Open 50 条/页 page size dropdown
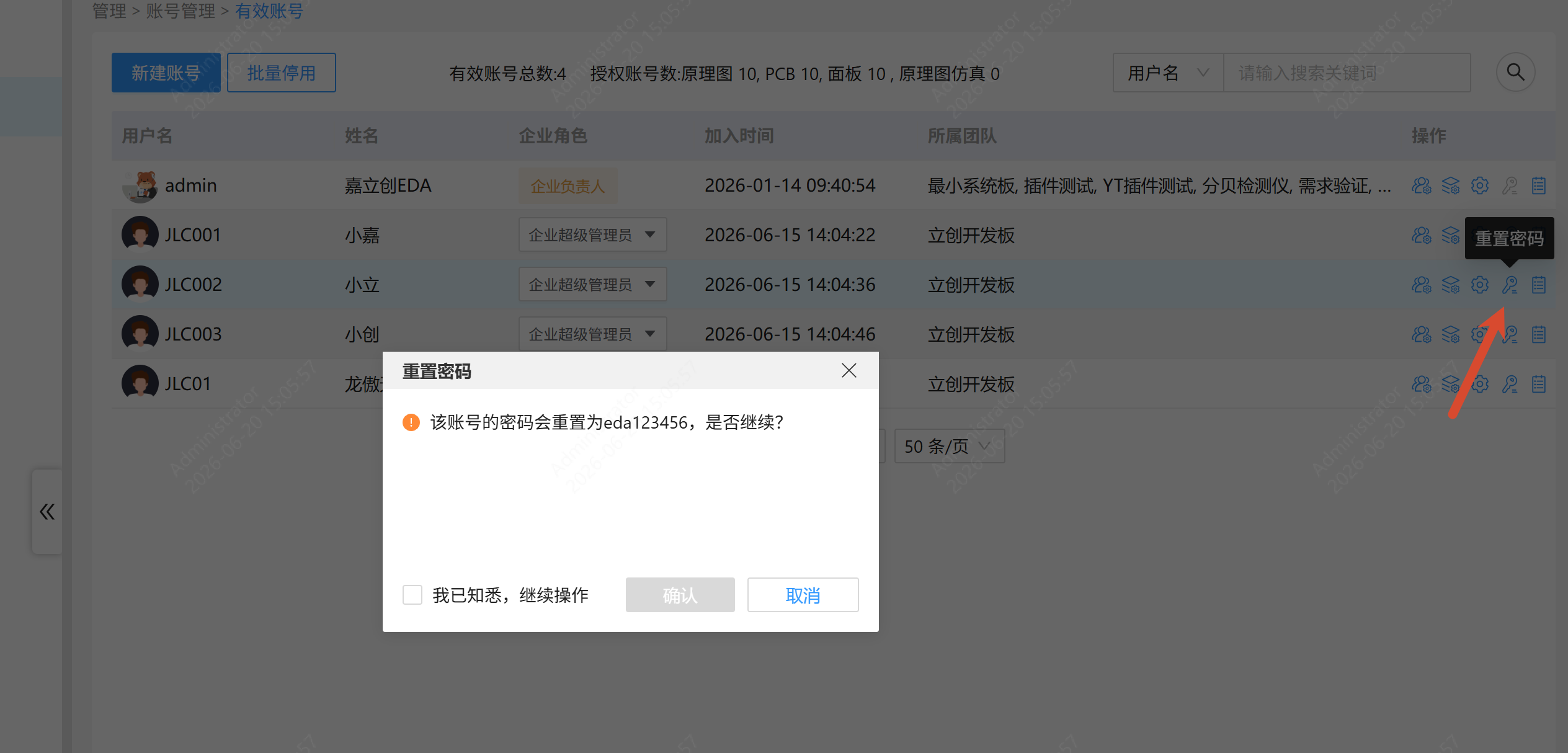 [949, 446]
